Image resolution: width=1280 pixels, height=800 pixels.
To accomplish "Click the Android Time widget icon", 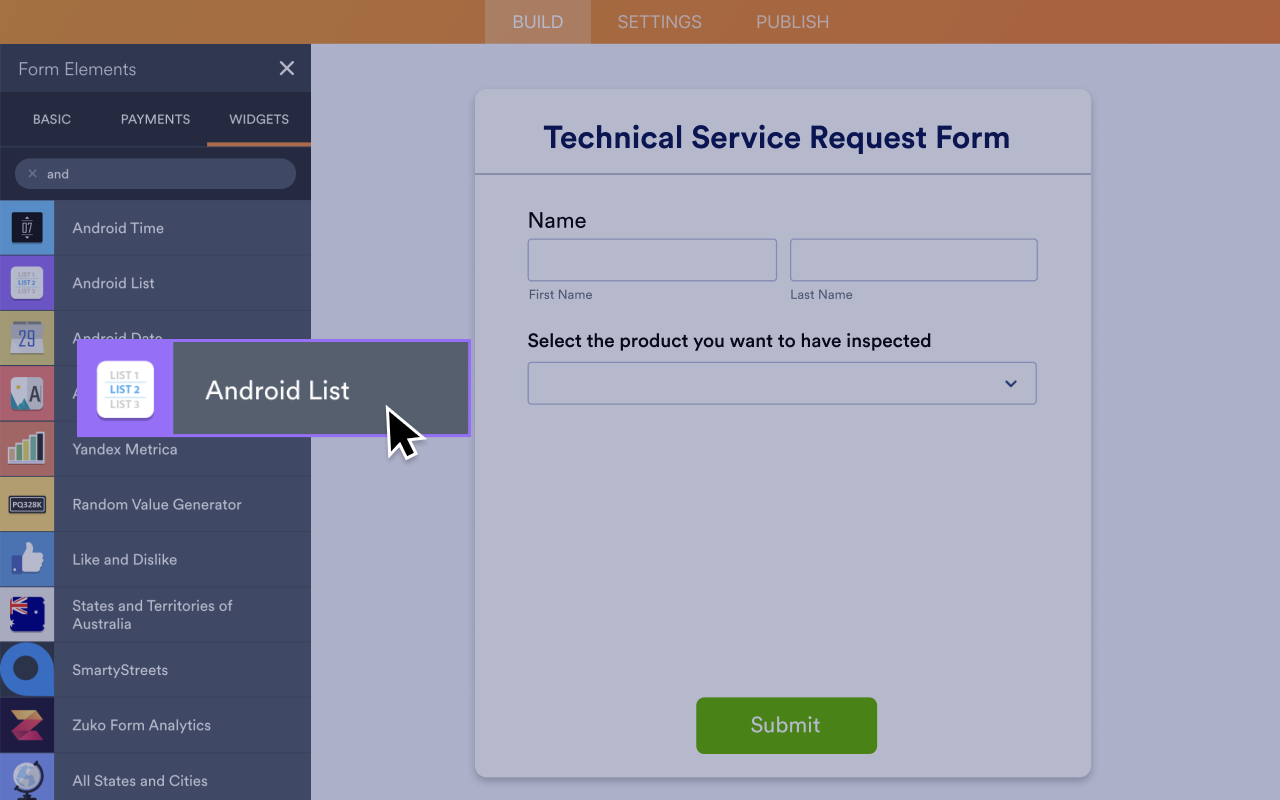I will [x=27, y=228].
